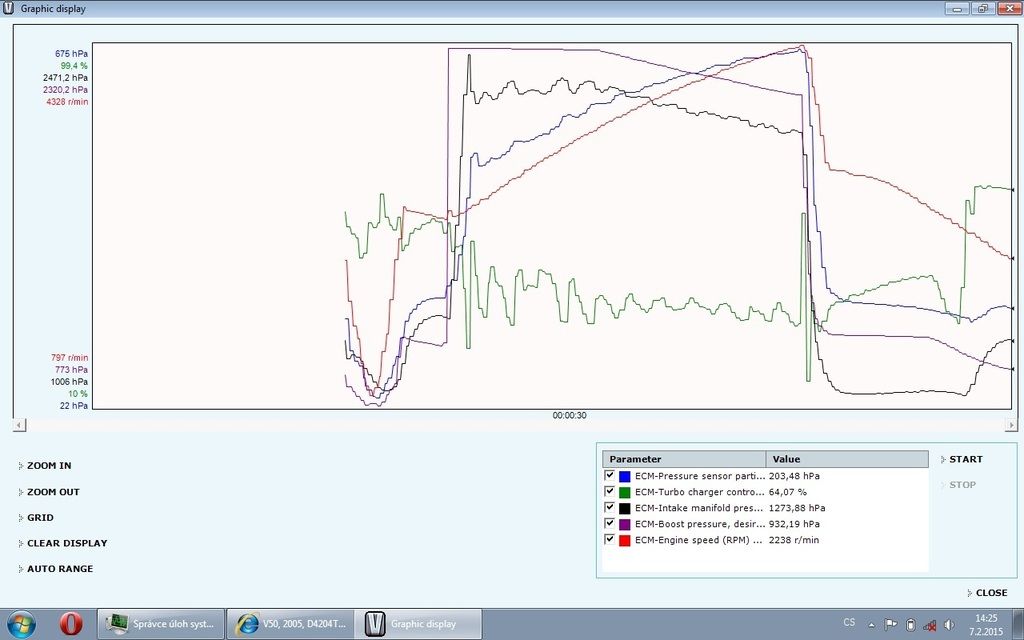Select value 932,19 hPa in table
Image resolution: width=1024 pixels, height=640 pixels.
(794, 524)
